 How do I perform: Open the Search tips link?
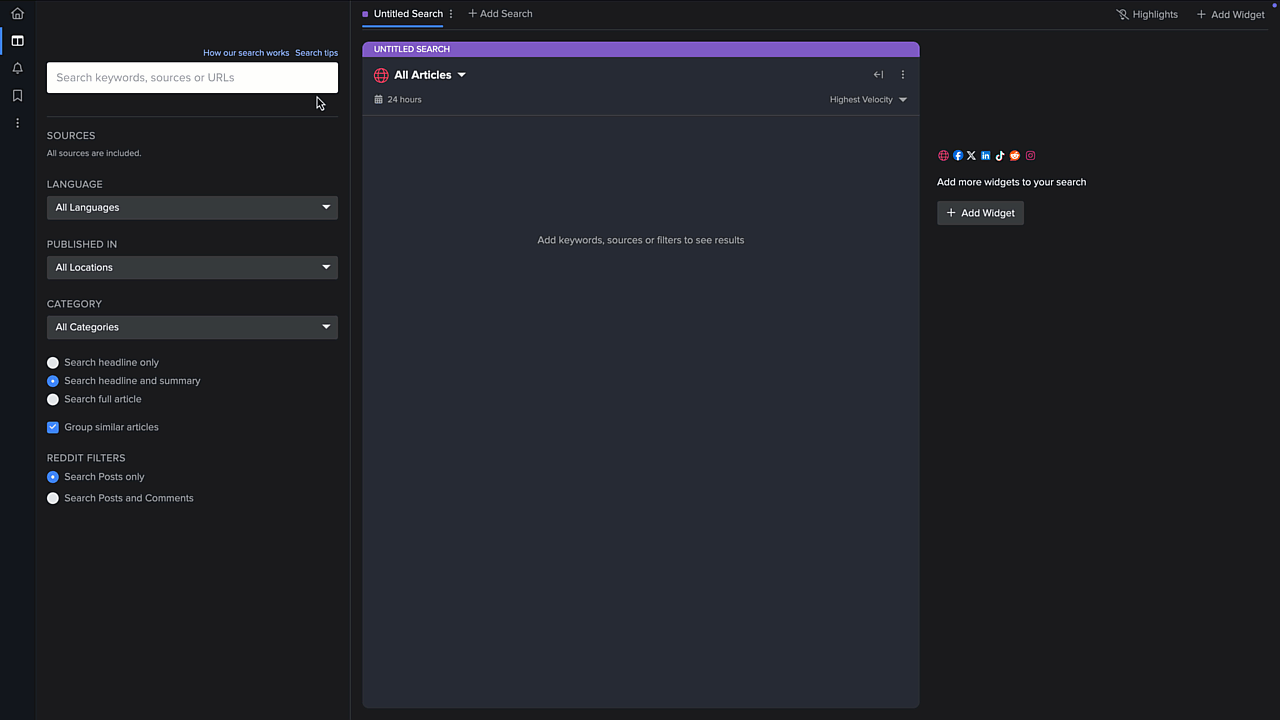pyautogui.click(x=315, y=52)
